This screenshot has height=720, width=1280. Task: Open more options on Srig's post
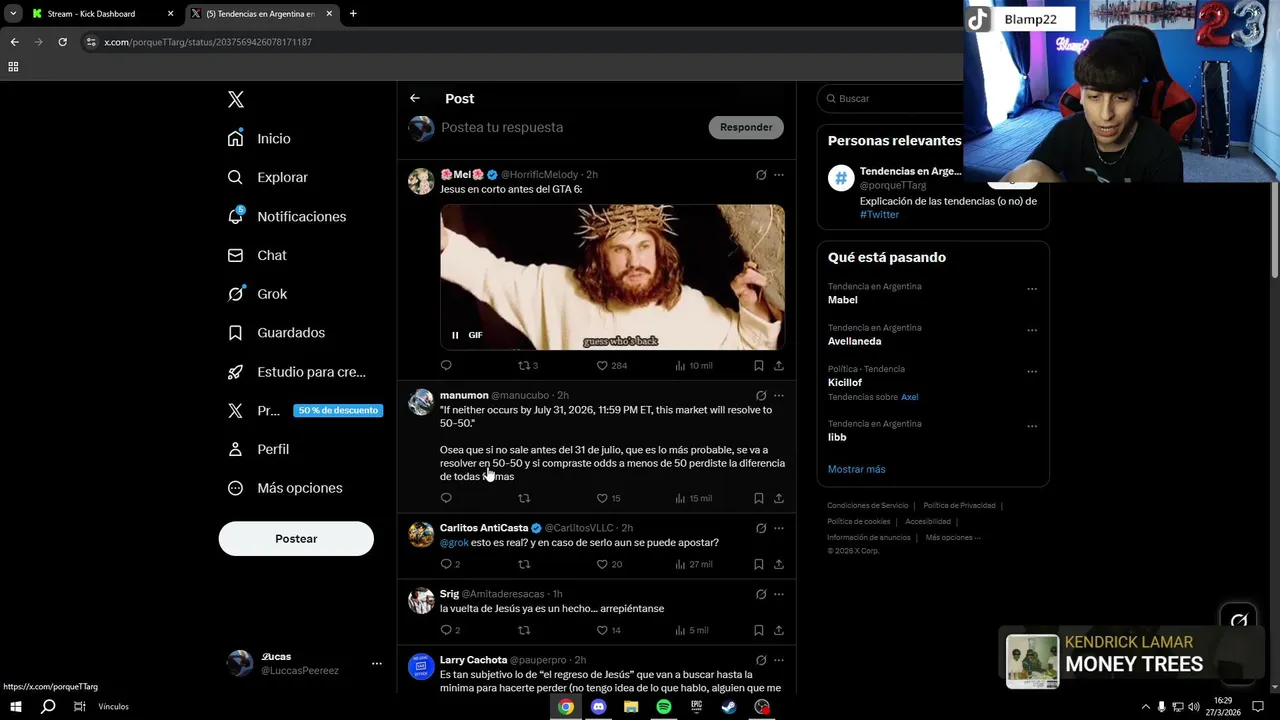click(x=779, y=594)
